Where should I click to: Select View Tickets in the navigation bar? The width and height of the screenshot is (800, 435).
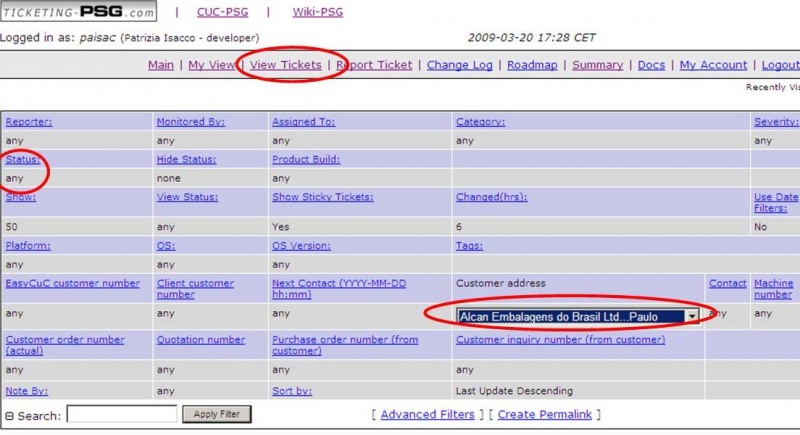pyautogui.click(x=286, y=65)
